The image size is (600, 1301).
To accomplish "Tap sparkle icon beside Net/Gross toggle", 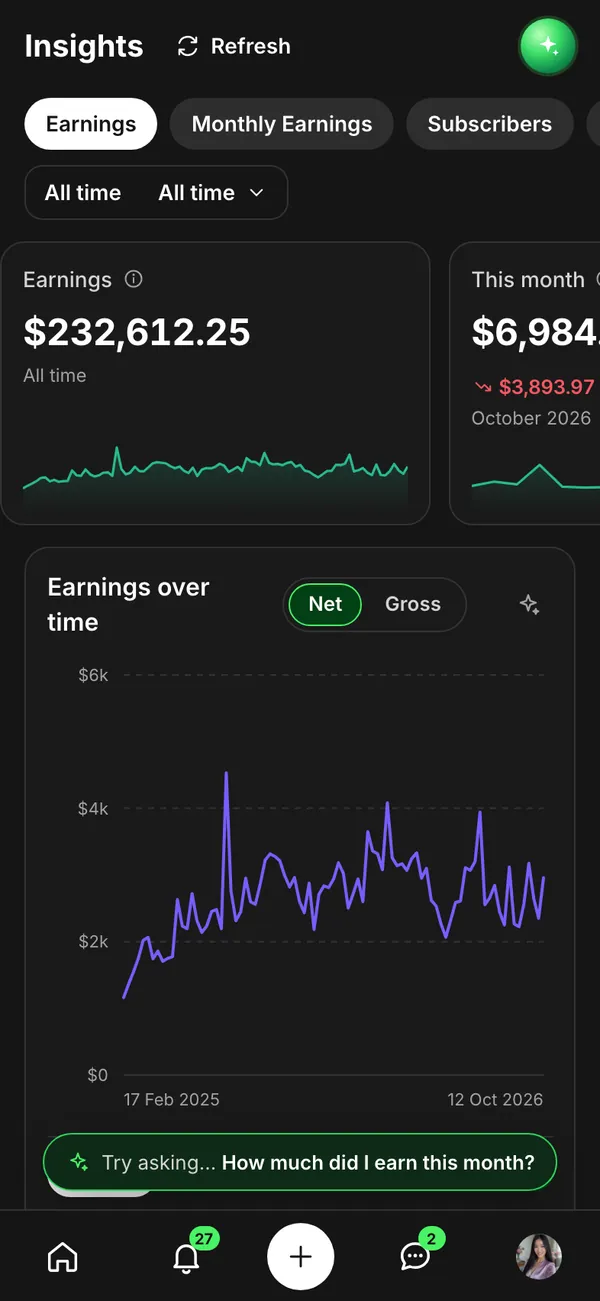I will 530,604.
